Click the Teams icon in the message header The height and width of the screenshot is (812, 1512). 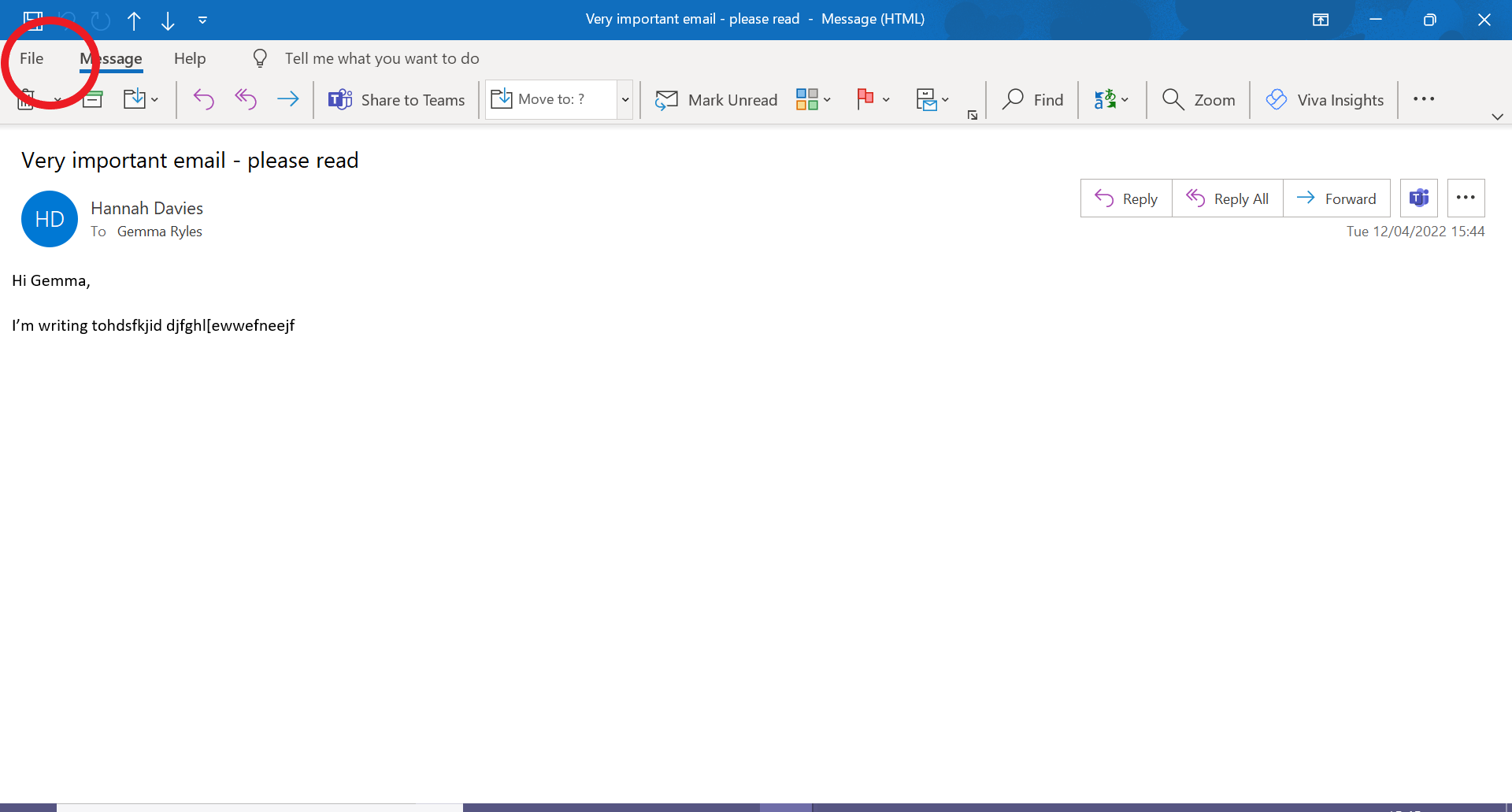(x=1419, y=198)
